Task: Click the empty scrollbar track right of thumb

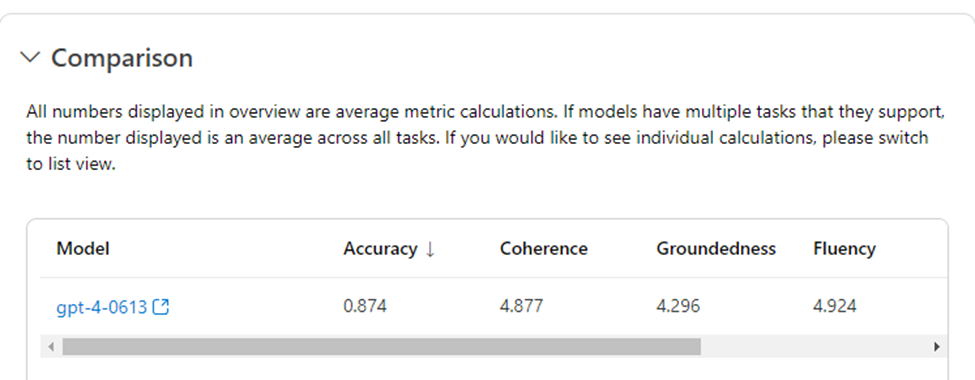Action: coord(815,346)
